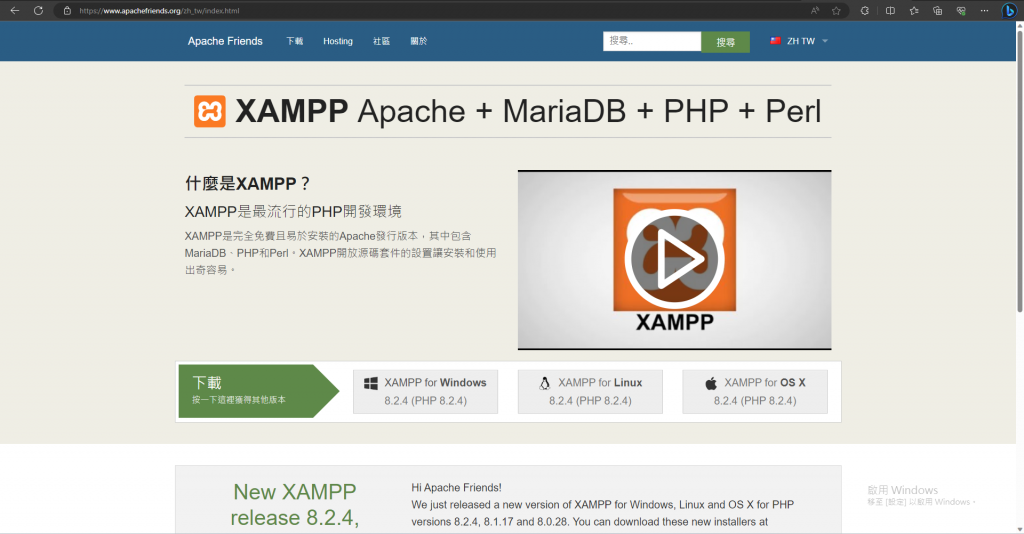This screenshot has width=1024, height=534.
Task: Reload the page with refresh icon
Action: pyautogui.click(x=39, y=10)
